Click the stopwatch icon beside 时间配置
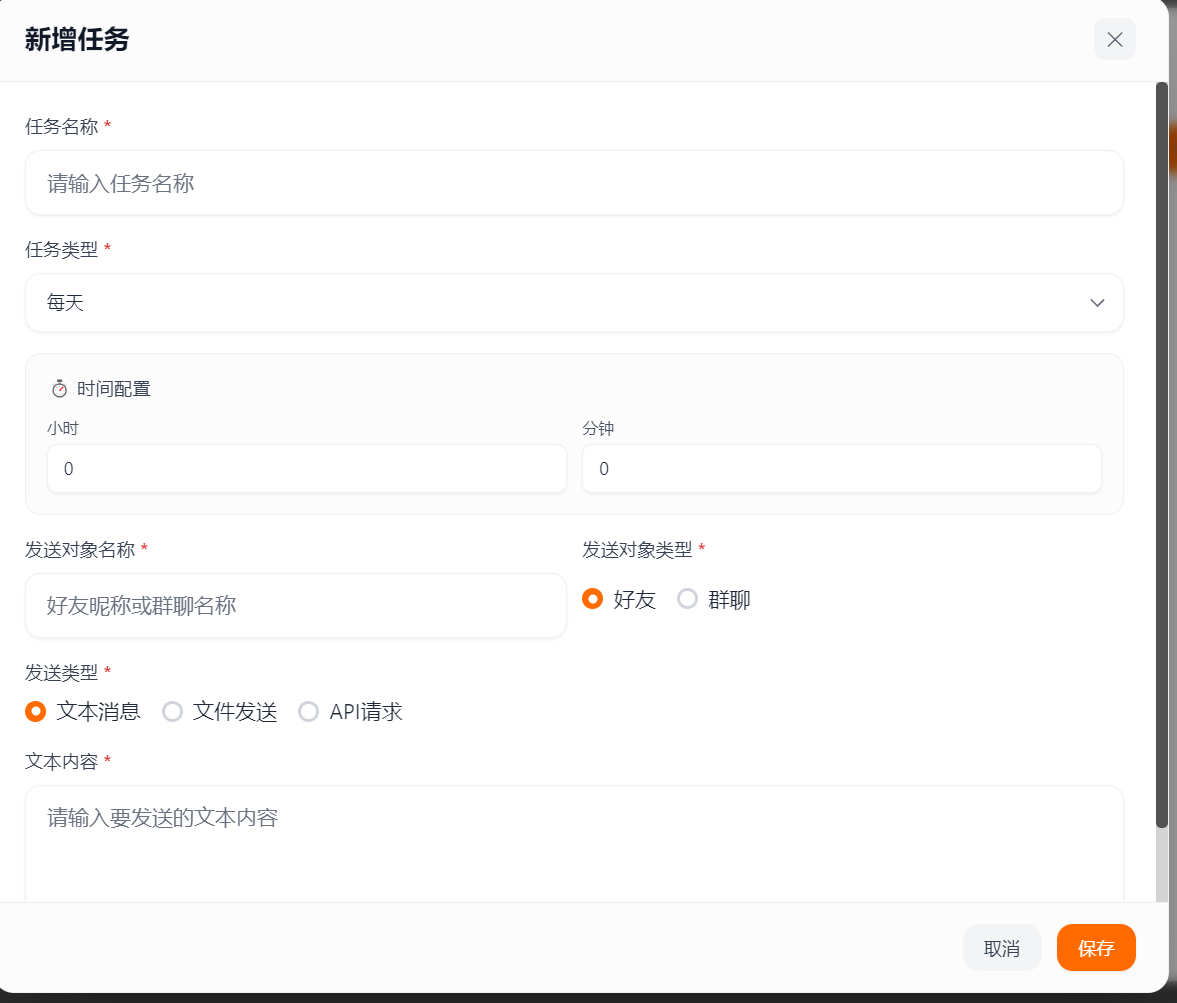The width and height of the screenshot is (1177, 1003). coord(59,388)
